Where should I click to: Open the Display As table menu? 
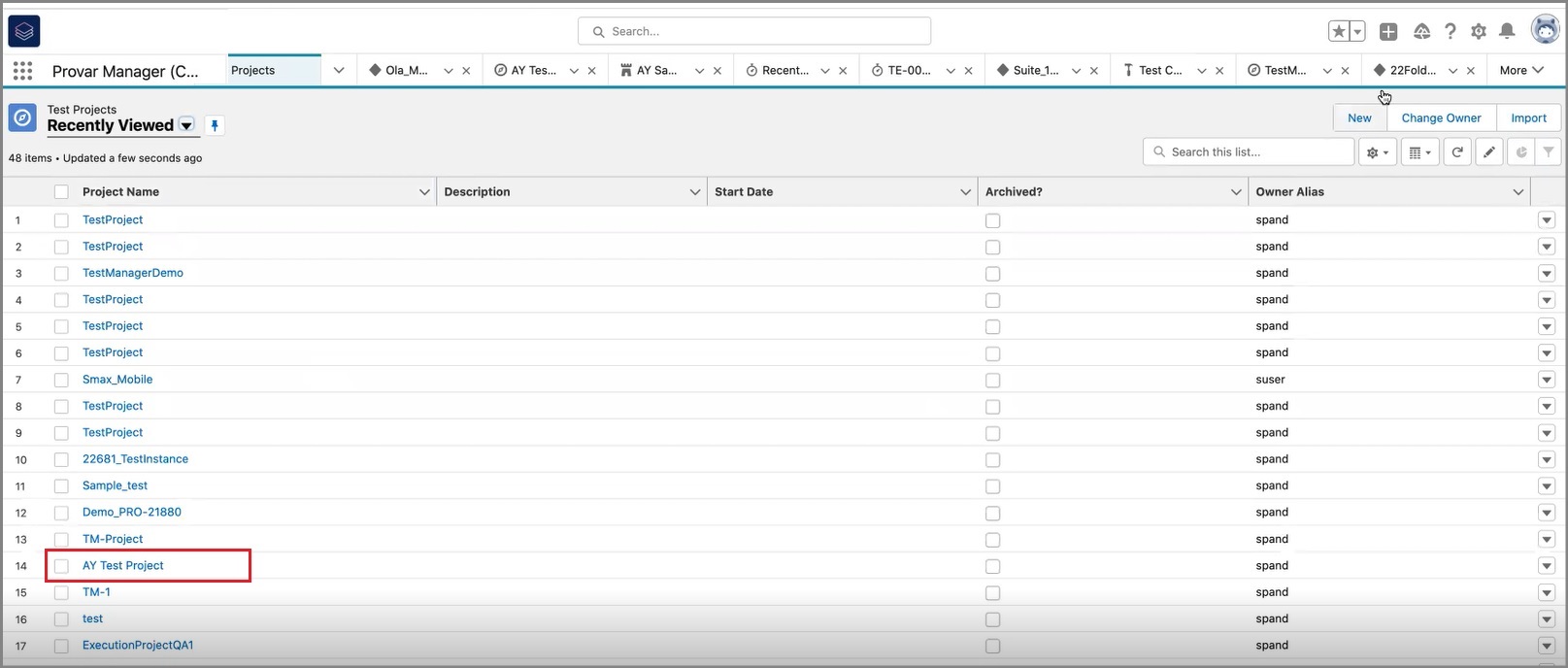point(1419,152)
